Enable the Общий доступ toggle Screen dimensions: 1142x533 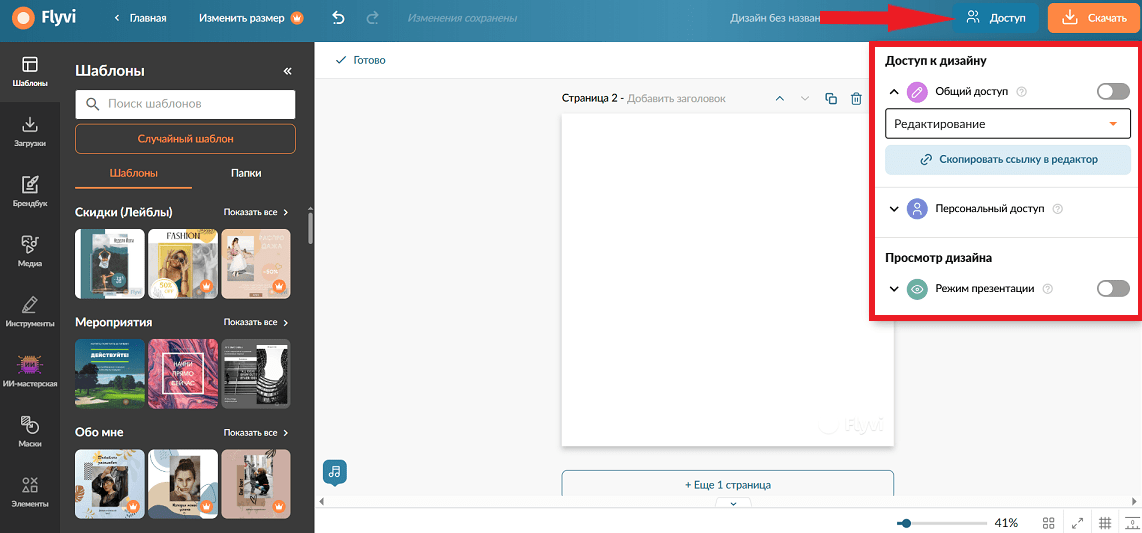tap(1114, 92)
